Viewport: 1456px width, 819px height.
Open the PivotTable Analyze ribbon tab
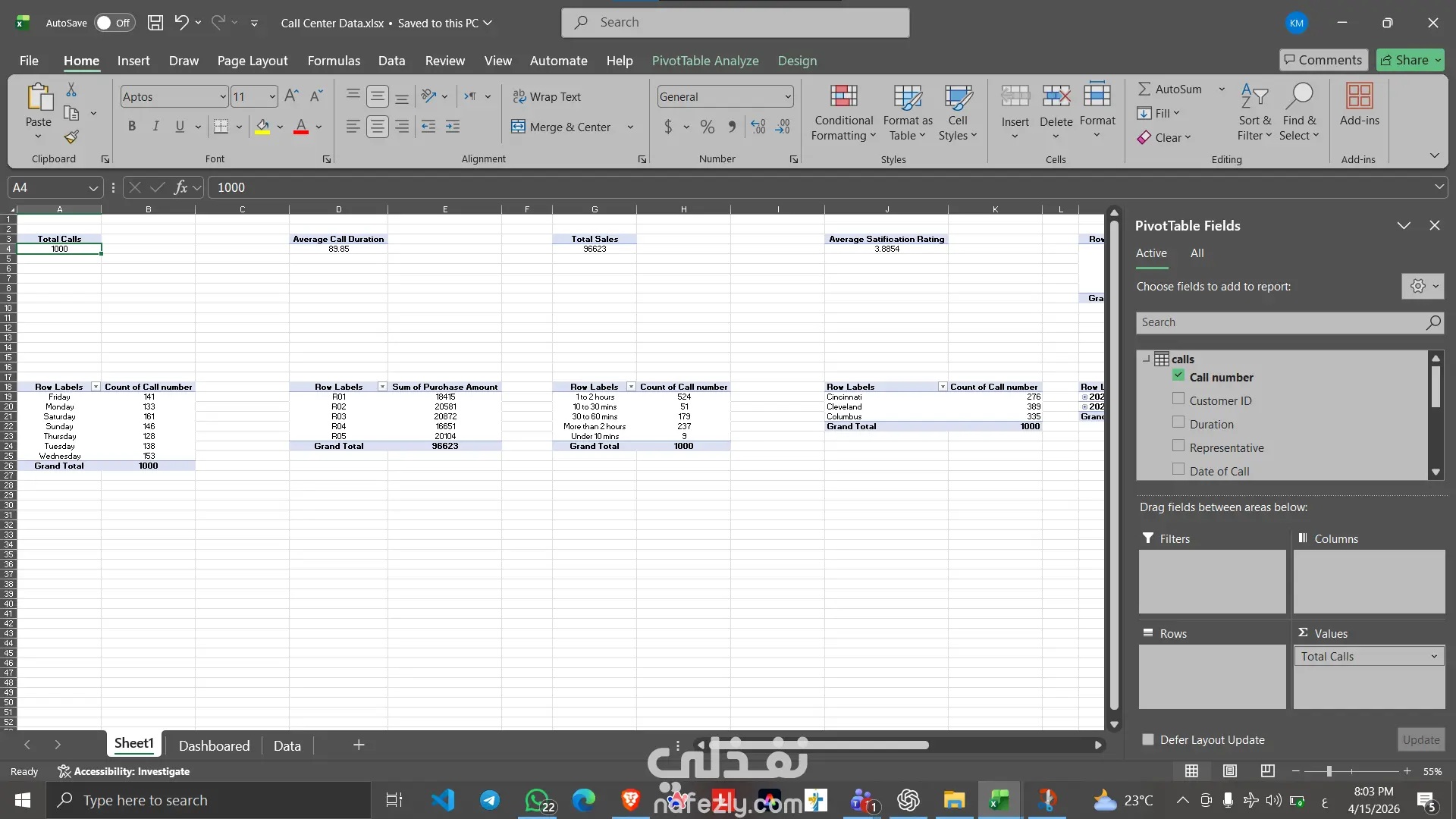click(x=704, y=61)
